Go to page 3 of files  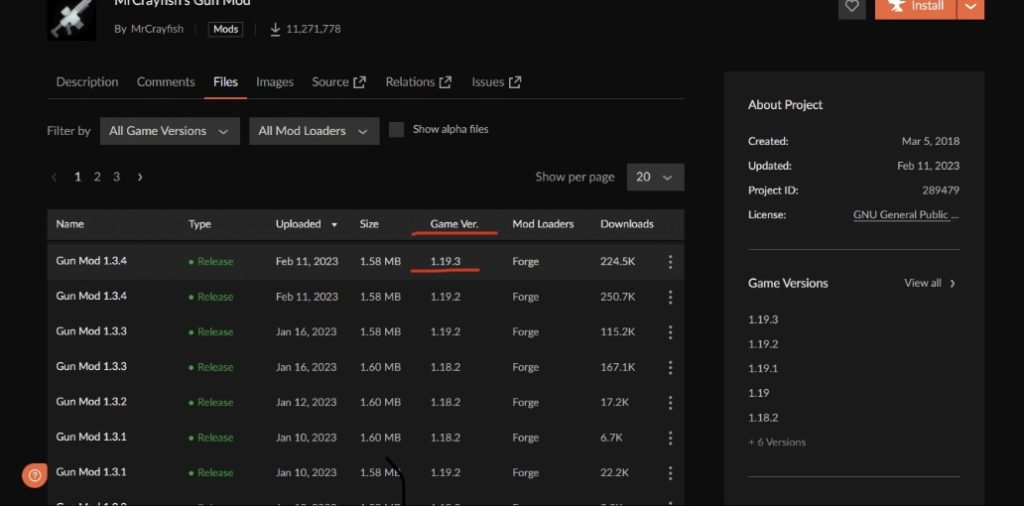pyautogui.click(x=116, y=177)
